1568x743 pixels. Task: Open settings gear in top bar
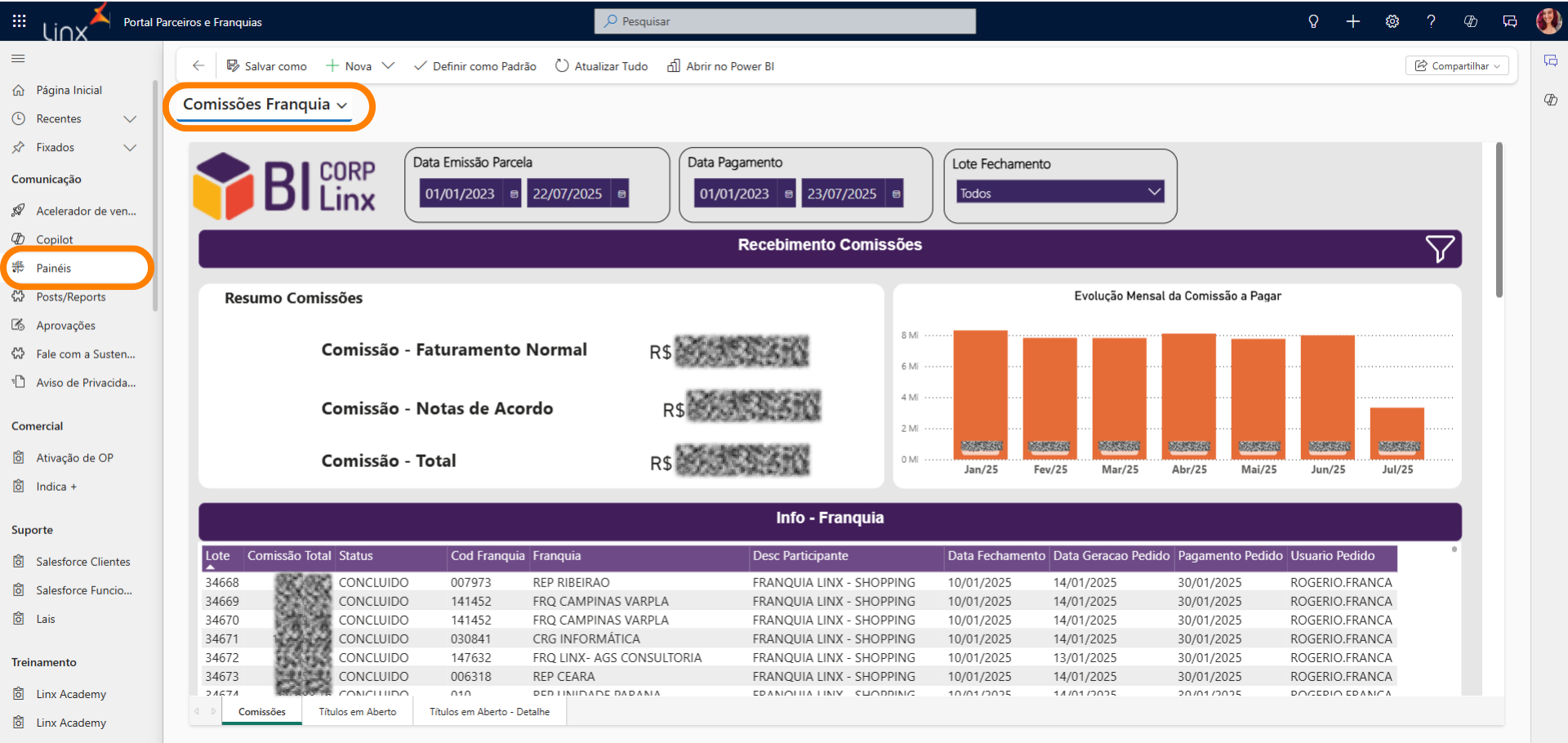pyautogui.click(x=1392, y=21)
